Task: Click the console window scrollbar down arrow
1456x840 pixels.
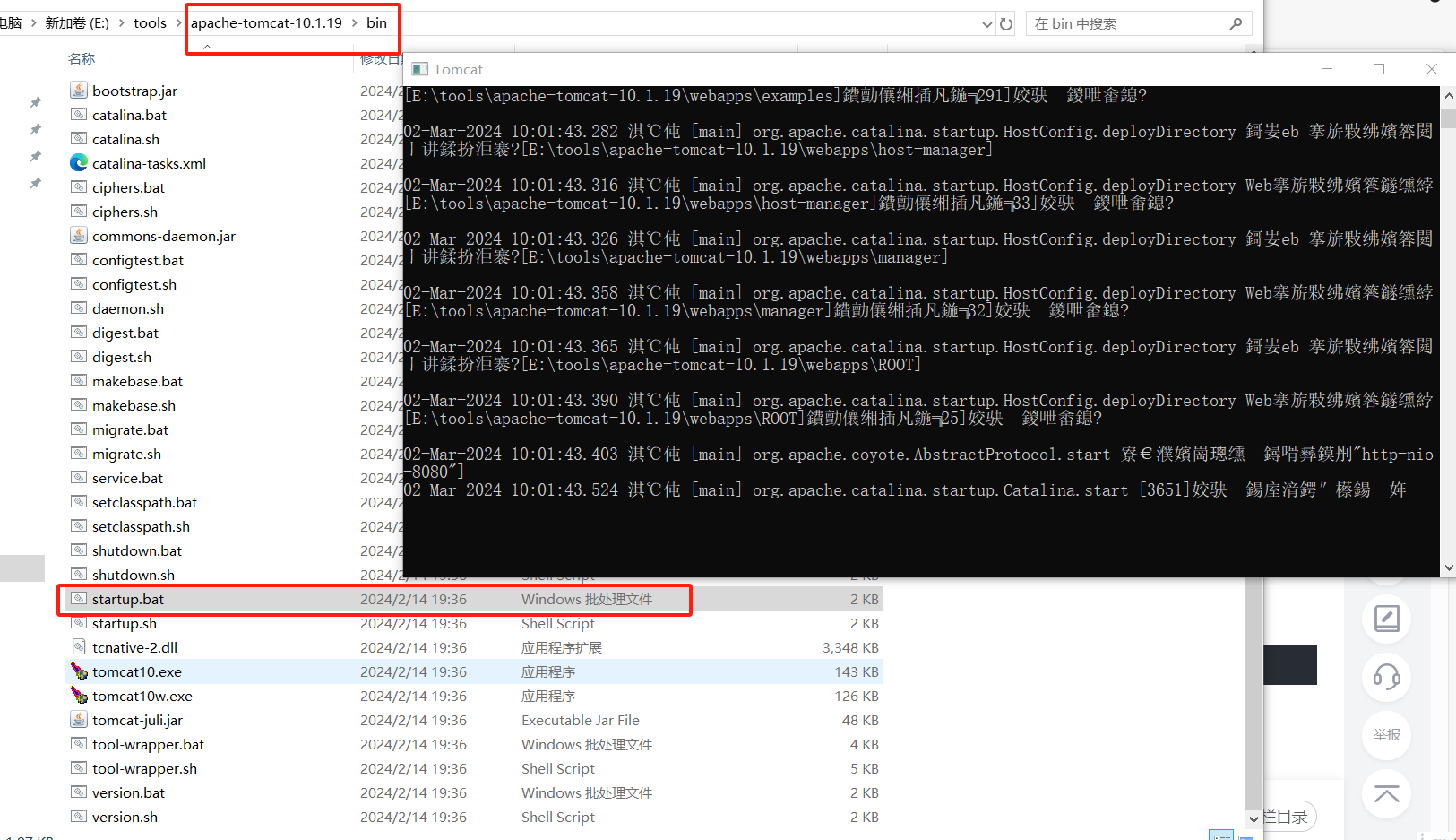Action: click(x=1448, y=567)
